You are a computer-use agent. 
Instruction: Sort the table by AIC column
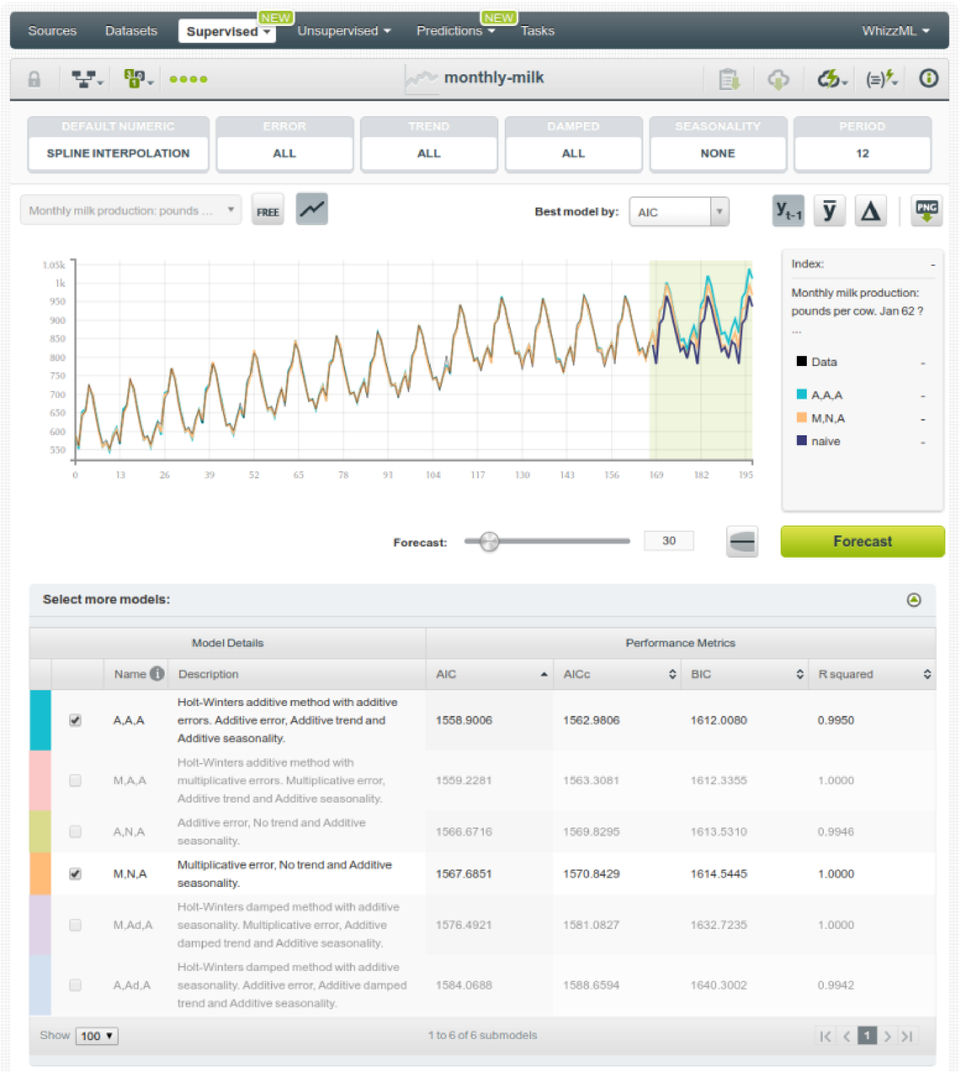490,674
